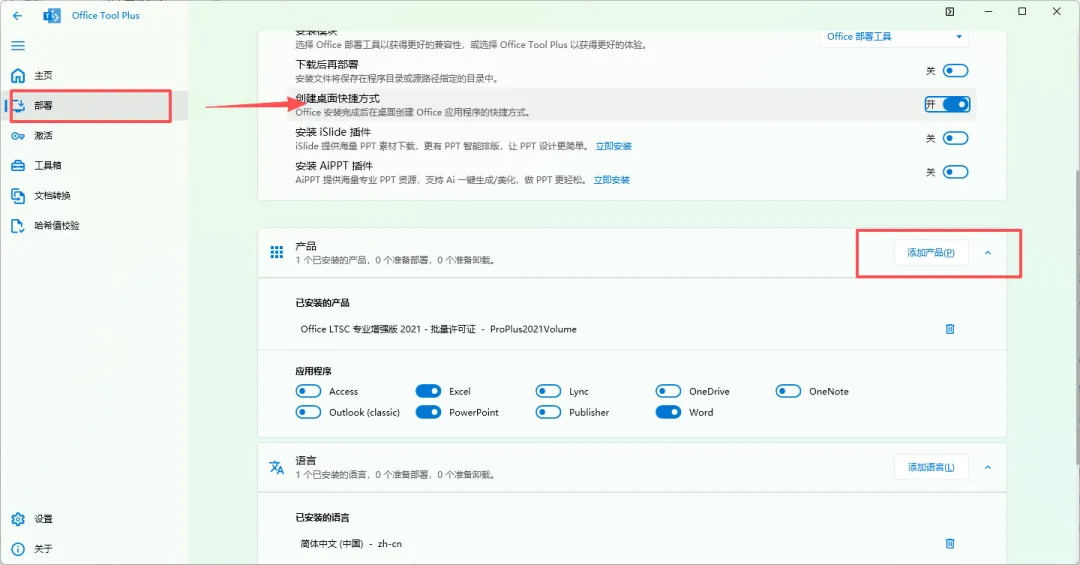1080x565 pixels.
Task: Delete zh-cn language with trash icon
Action: (x=950, y=544)
